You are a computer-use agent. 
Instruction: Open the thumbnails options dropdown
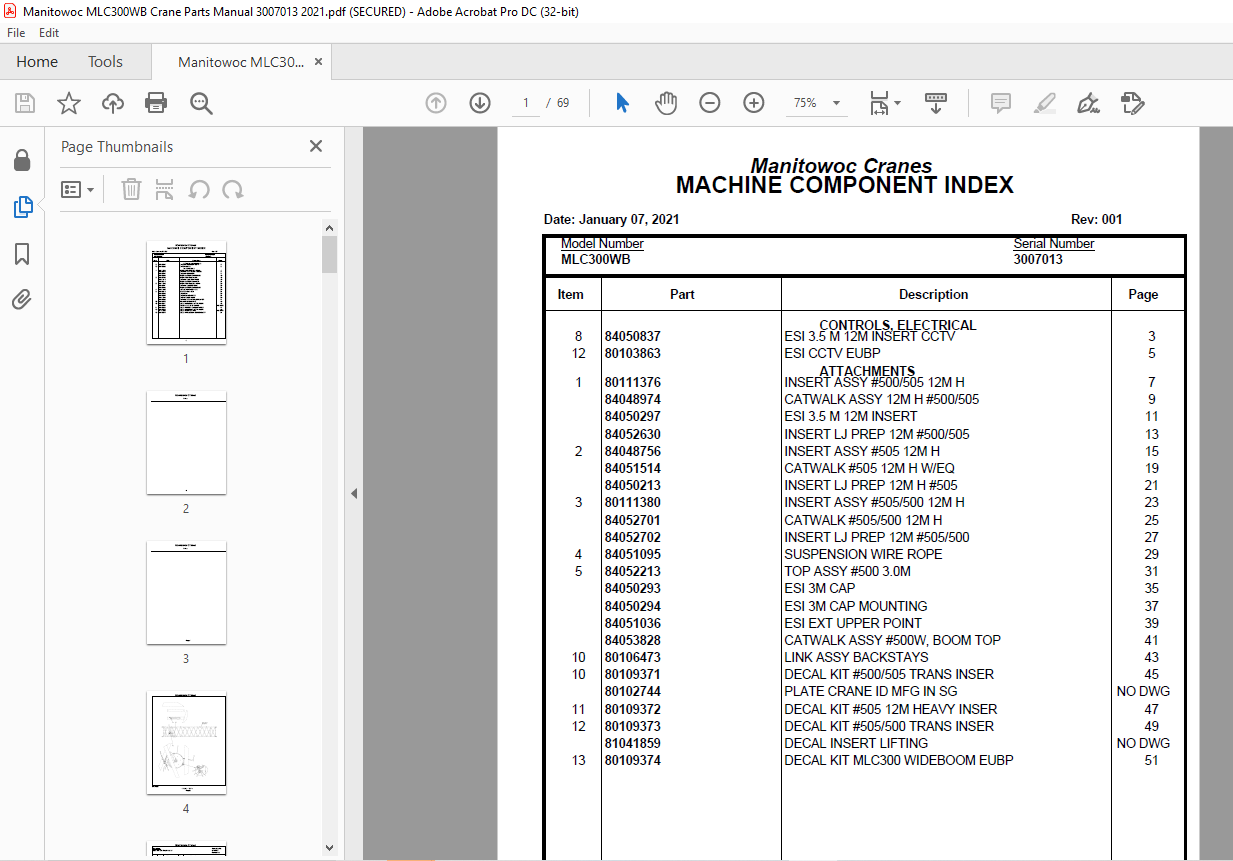pyautogui.click(x=78, y=189)
